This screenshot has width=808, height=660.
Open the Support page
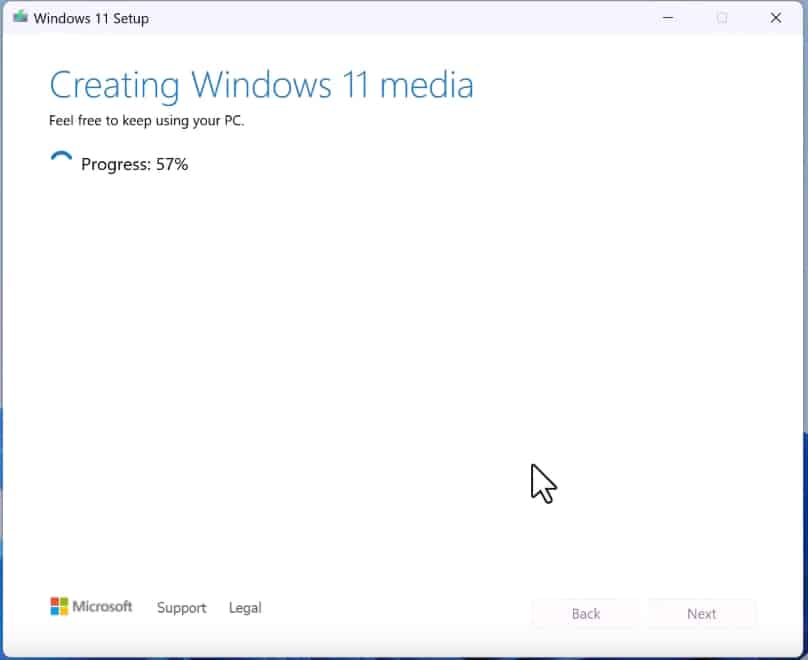click(x=181, y=608)
